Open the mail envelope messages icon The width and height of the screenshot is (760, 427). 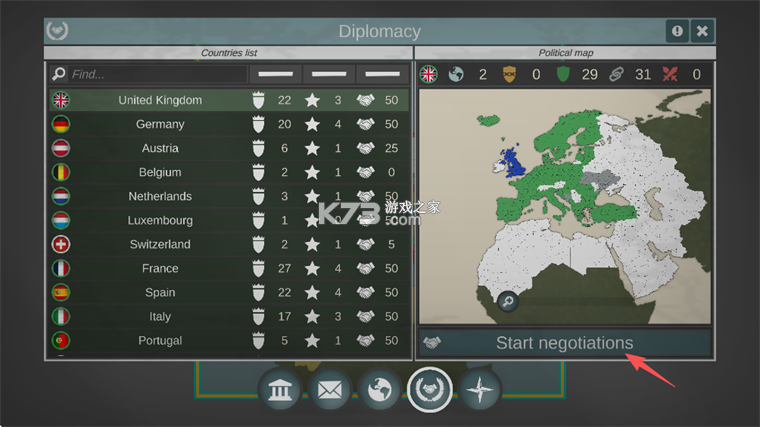click(330, 390)
